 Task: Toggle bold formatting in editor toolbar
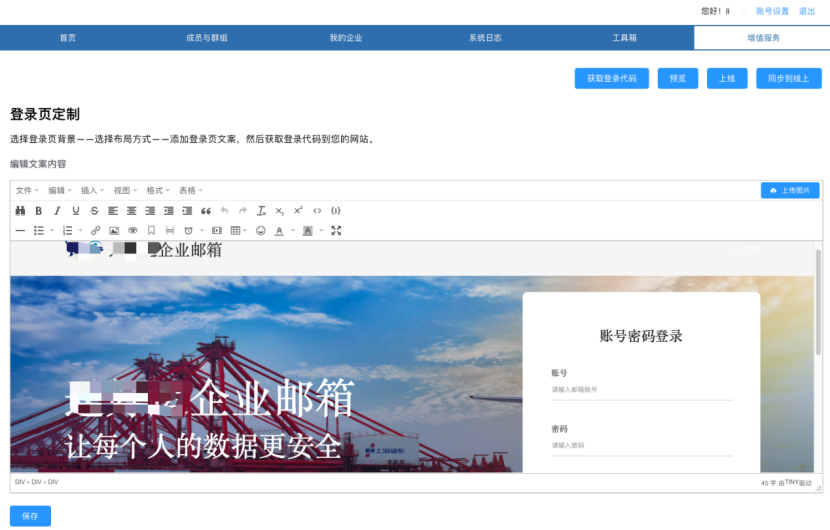click(39, 211)
